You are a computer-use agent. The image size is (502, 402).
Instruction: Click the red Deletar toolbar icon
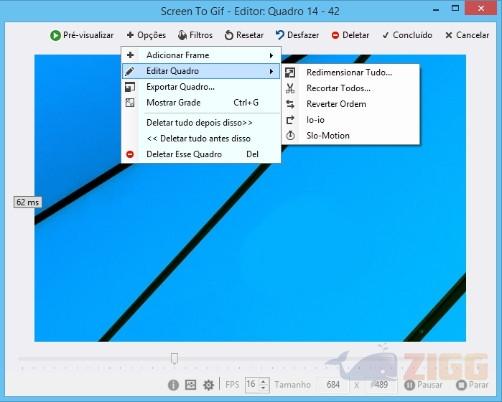[x=335, y=35]
